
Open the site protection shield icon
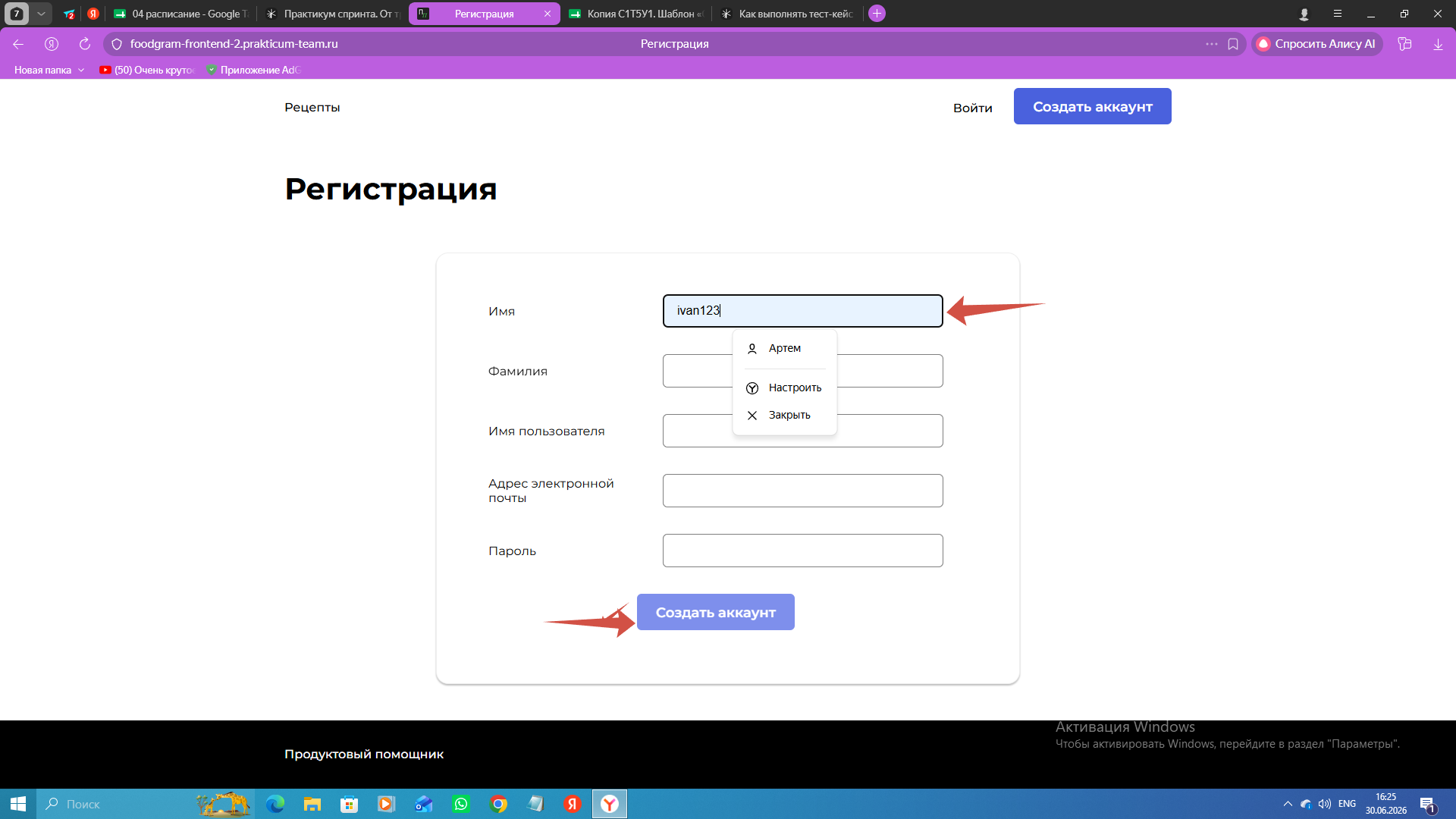pyautogui.click(x=117, y=44)
